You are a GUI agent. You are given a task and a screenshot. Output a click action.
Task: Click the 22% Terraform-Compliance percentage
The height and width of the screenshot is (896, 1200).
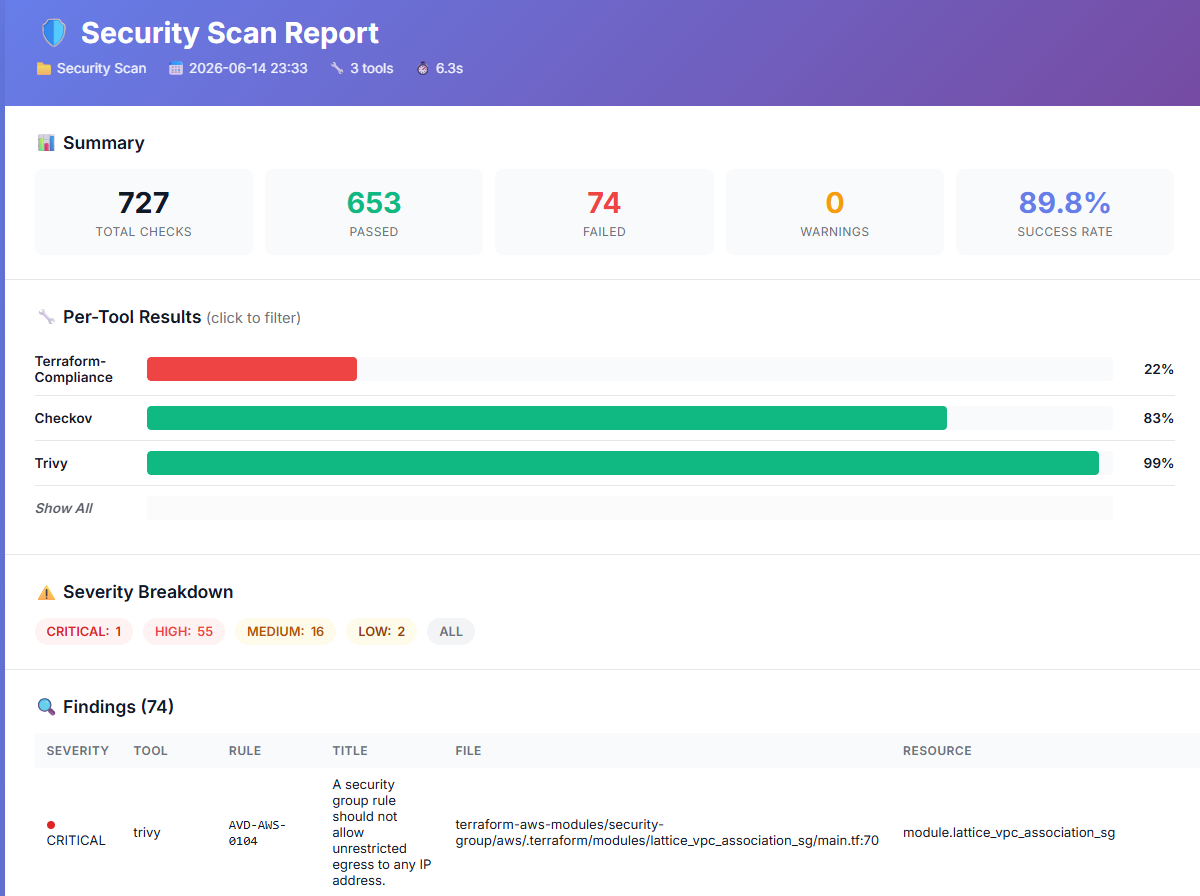tap(1159, 369)
